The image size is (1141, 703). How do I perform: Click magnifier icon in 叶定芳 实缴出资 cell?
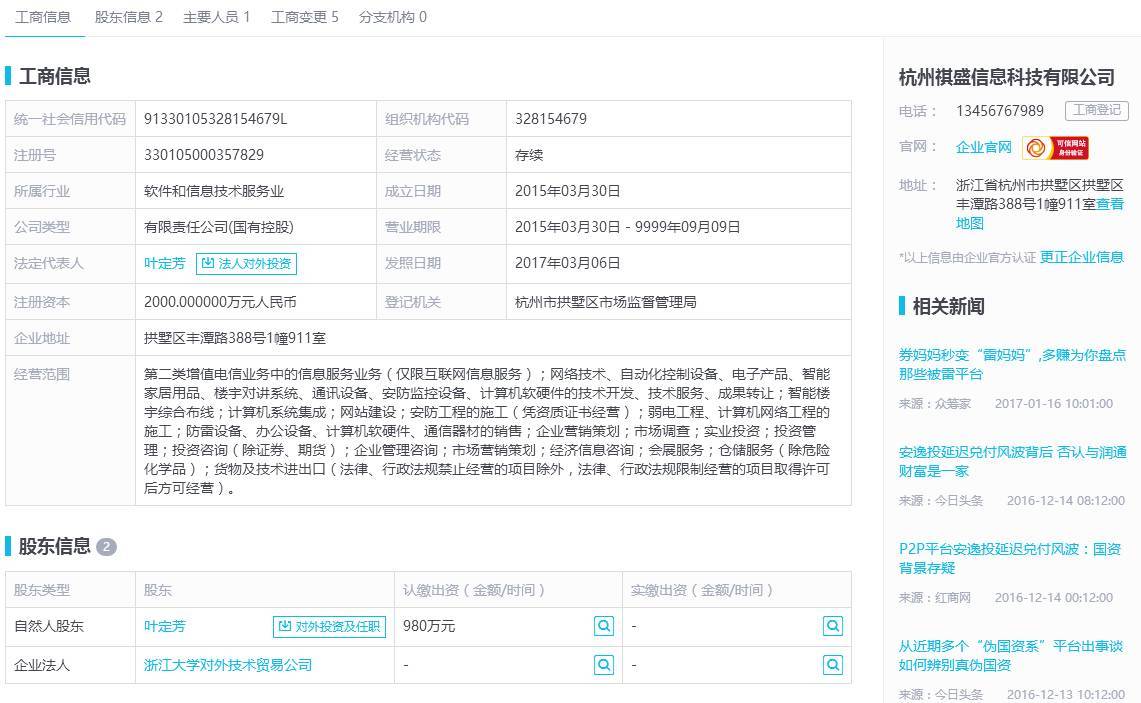click(832, 626)
